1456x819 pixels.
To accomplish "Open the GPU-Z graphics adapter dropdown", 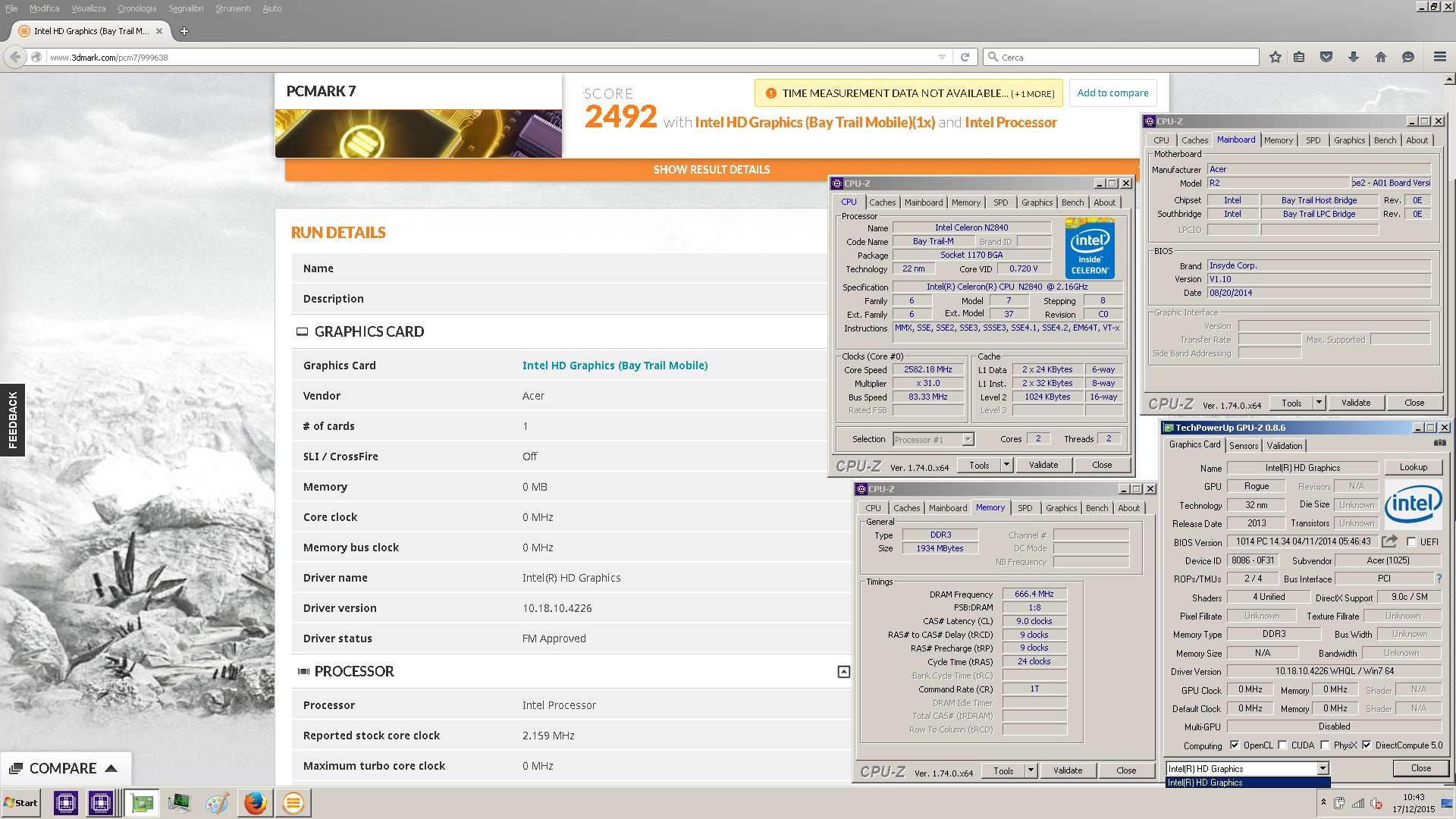I will coord(1322,768).
